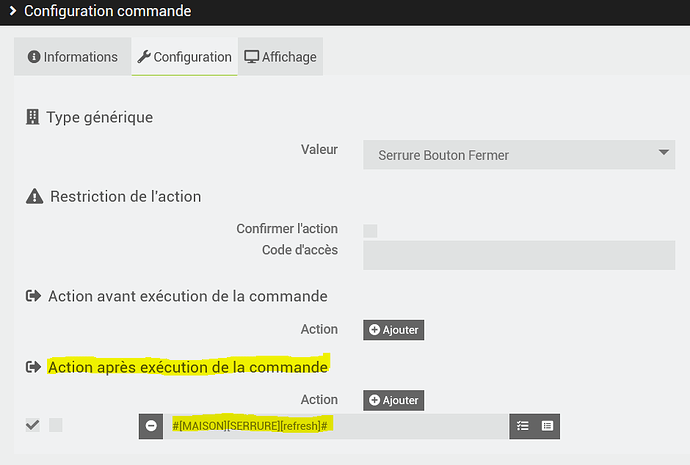The width and height of the screenshot is (690, 465).
Task: Tick the Confirmer l'action checkbox
Action: (x=370, y=231)
